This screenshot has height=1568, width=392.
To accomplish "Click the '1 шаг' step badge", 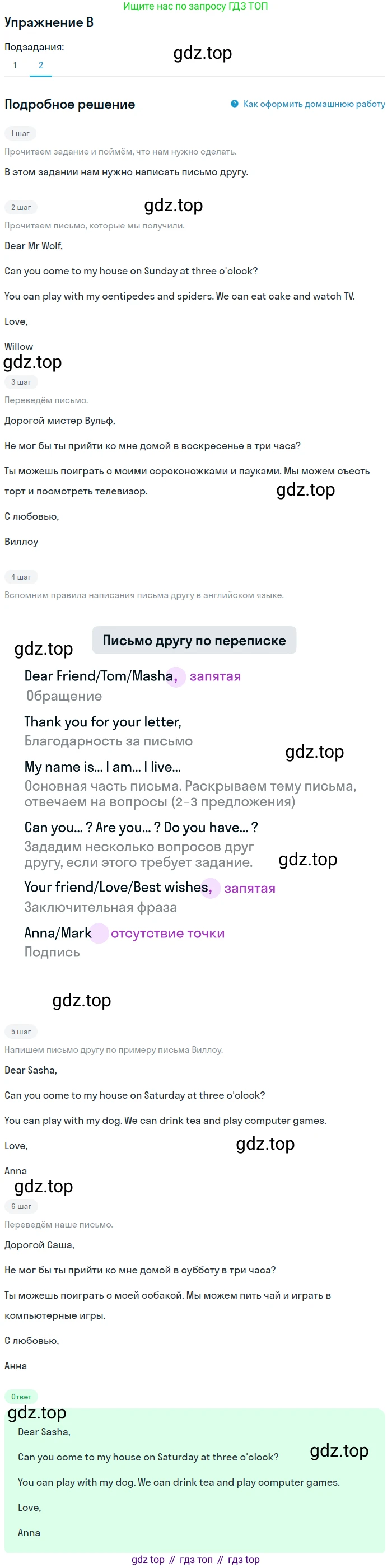I will click(x=20, y=133).
